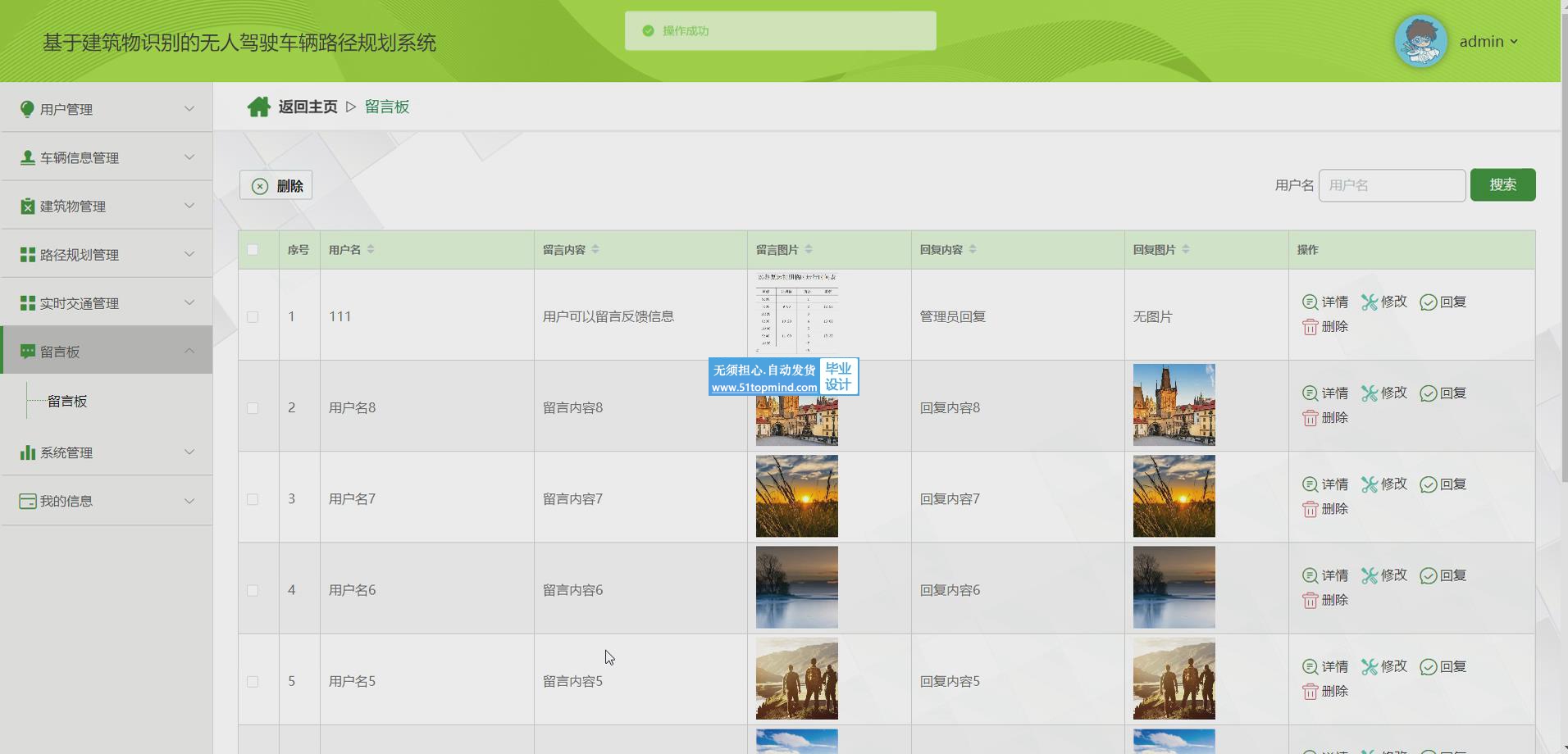Expand the 路径规划管理 menu chevron
The height and width of the screenshot is (754, 1568).
click(189, 254)
